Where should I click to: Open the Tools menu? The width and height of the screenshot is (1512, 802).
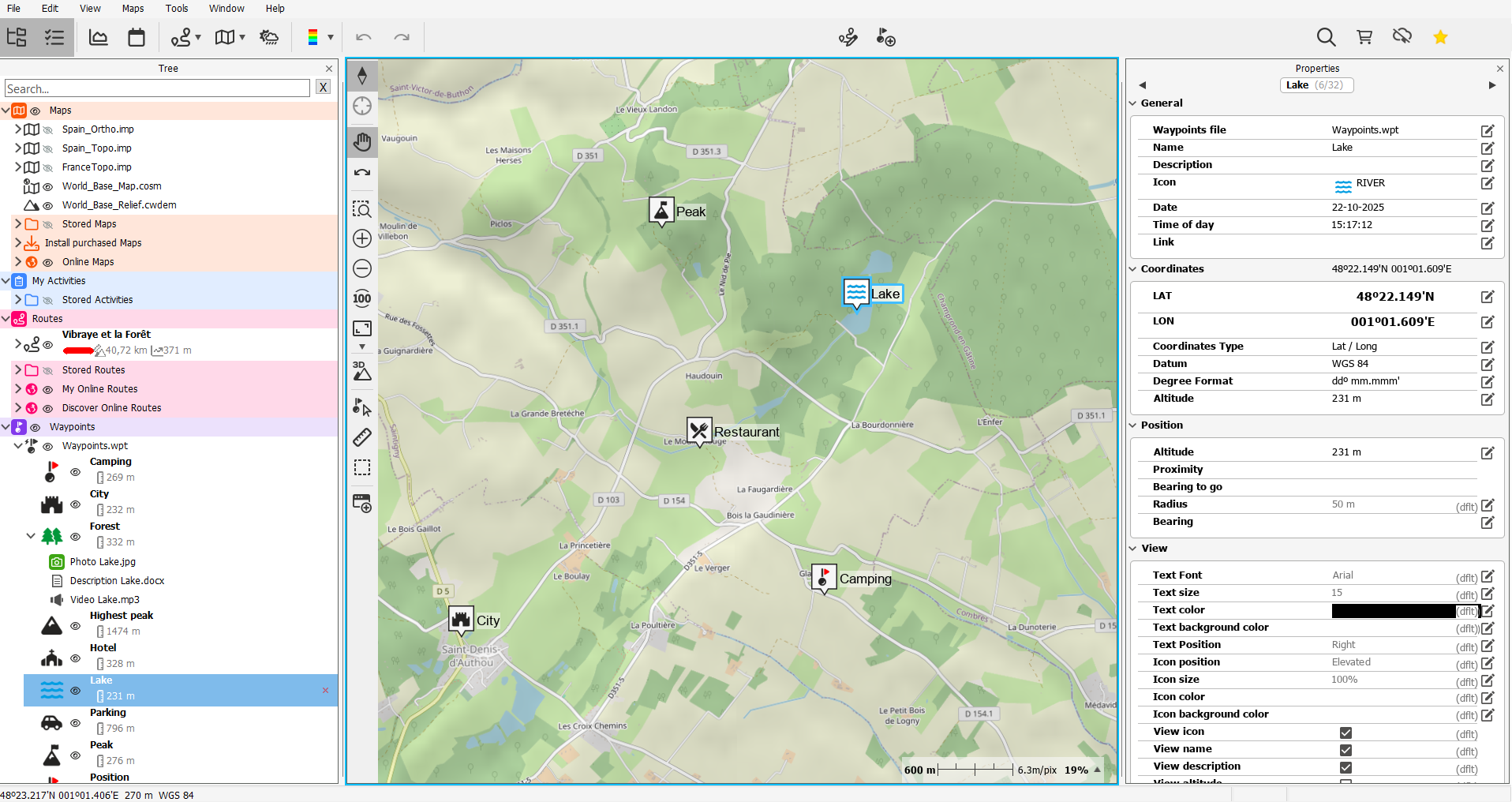pos(177,9)
